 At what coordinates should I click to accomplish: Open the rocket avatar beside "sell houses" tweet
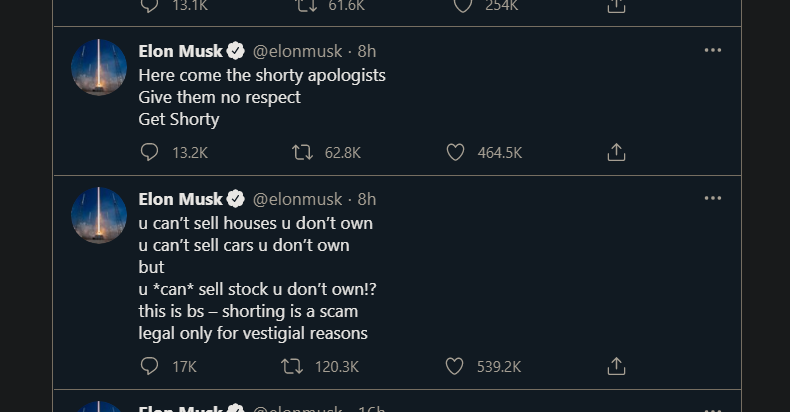(x=99, y=215)
